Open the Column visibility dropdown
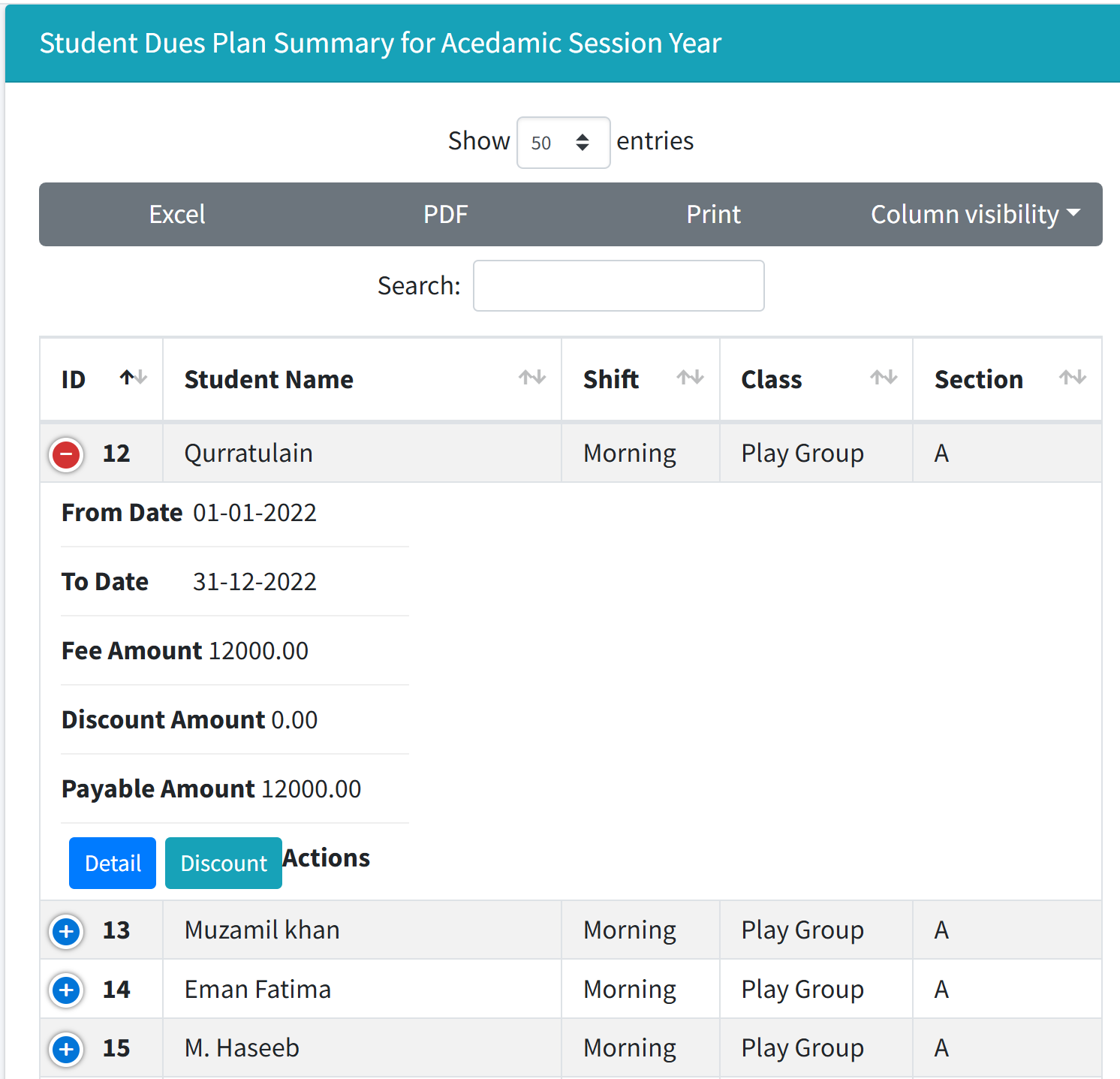Image resolution: width=1120 pixels, height=1079 pixels. [975, 215]
